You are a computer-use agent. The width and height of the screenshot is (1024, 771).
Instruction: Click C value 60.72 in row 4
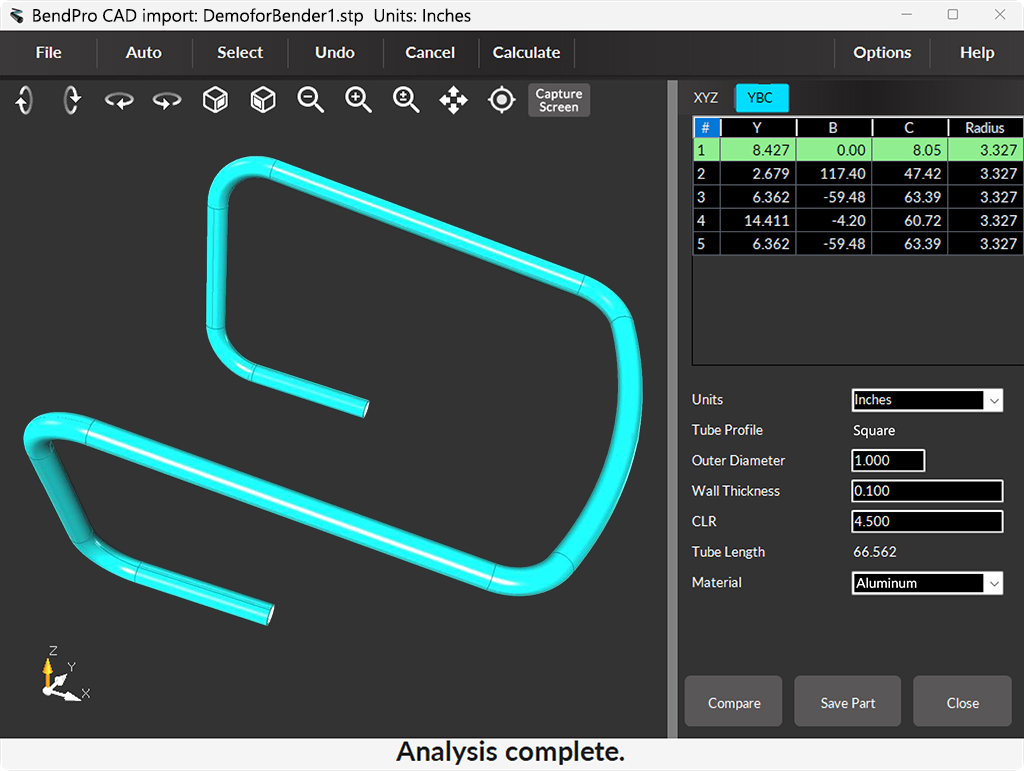click(909, 221)
